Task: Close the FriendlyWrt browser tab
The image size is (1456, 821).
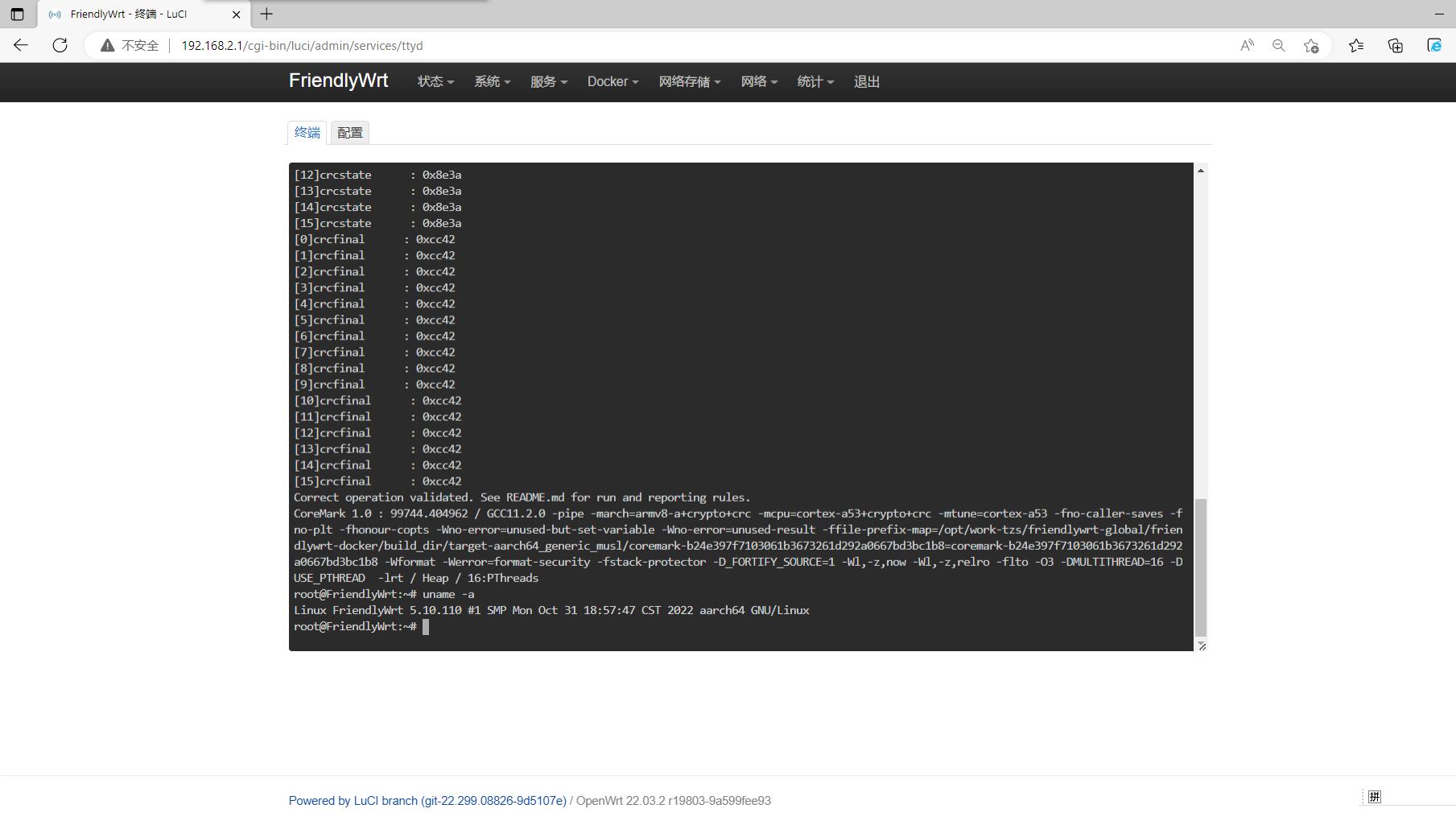Action: pos(236,14)
